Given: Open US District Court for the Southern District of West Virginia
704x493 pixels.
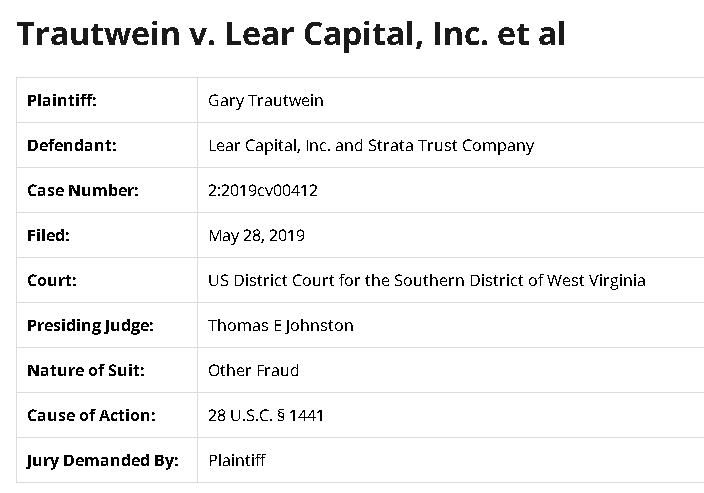Looking at the screenshot, I should point(427,280).
